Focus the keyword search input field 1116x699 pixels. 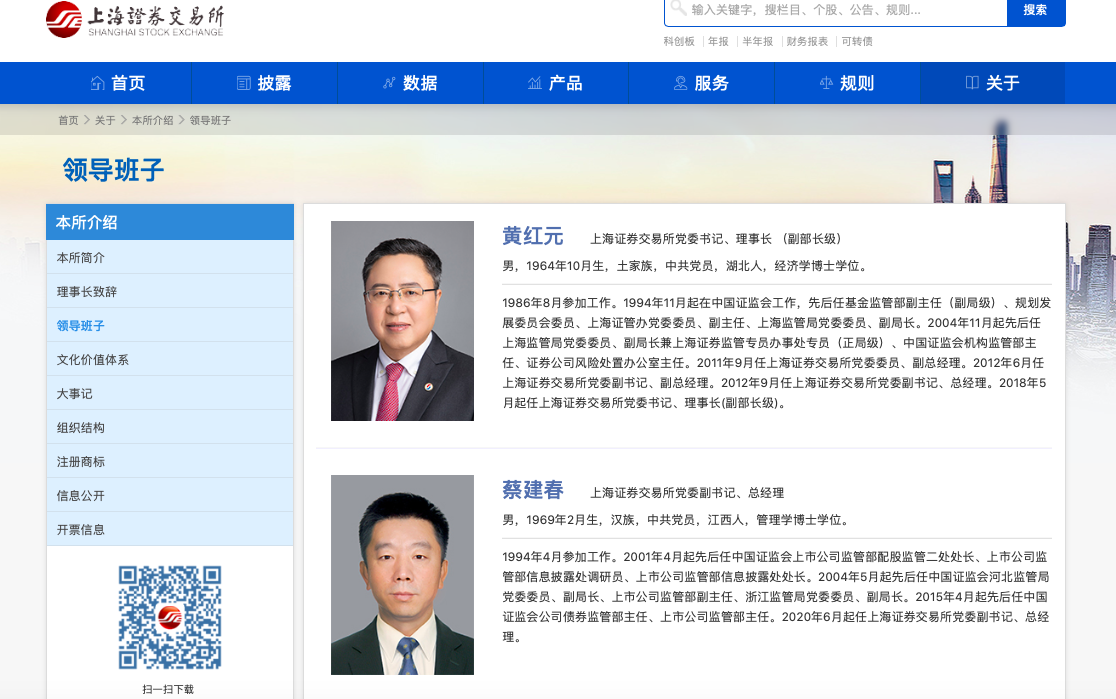pos(845,10)
